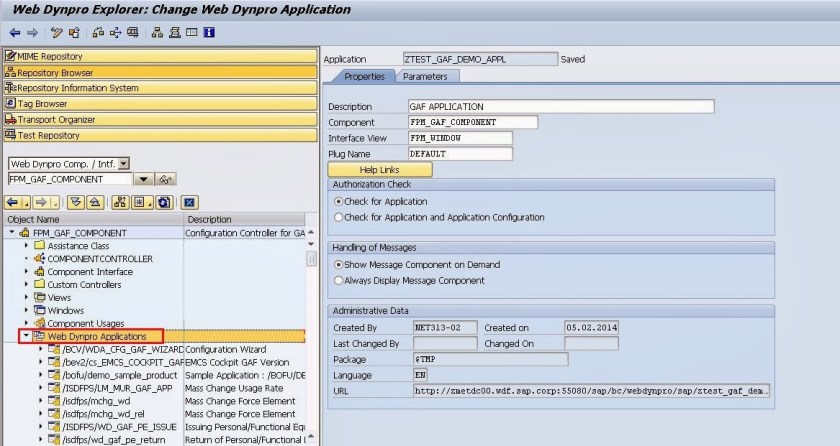Expand the Views folder node

pyautogui.click(x=26, y=297)
